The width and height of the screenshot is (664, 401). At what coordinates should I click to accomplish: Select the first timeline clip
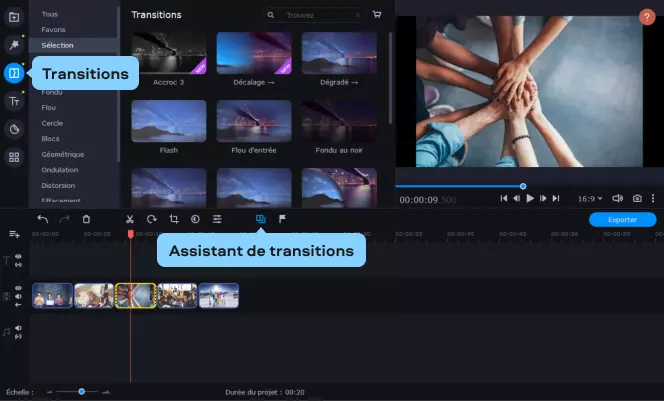coord(53,295)
